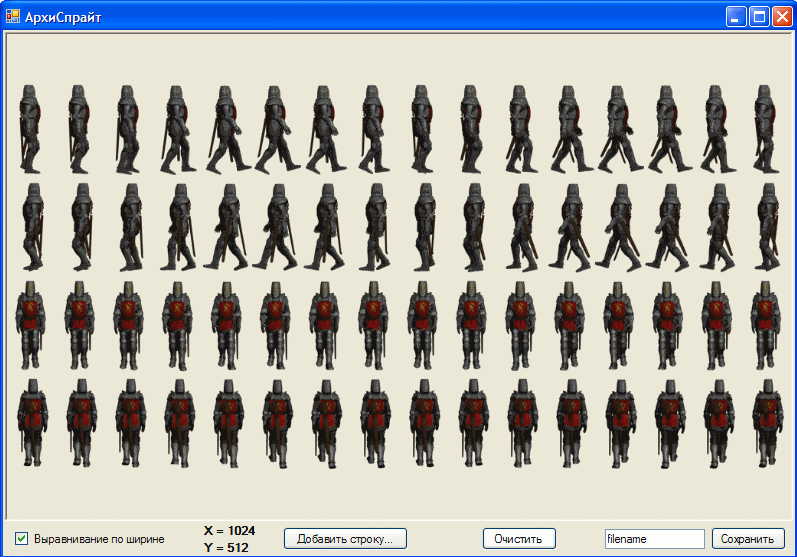Select last knight sprite in top row
The height and width of the screenshot is (557, 797).
pyautogui.click(x=766, y=129)
